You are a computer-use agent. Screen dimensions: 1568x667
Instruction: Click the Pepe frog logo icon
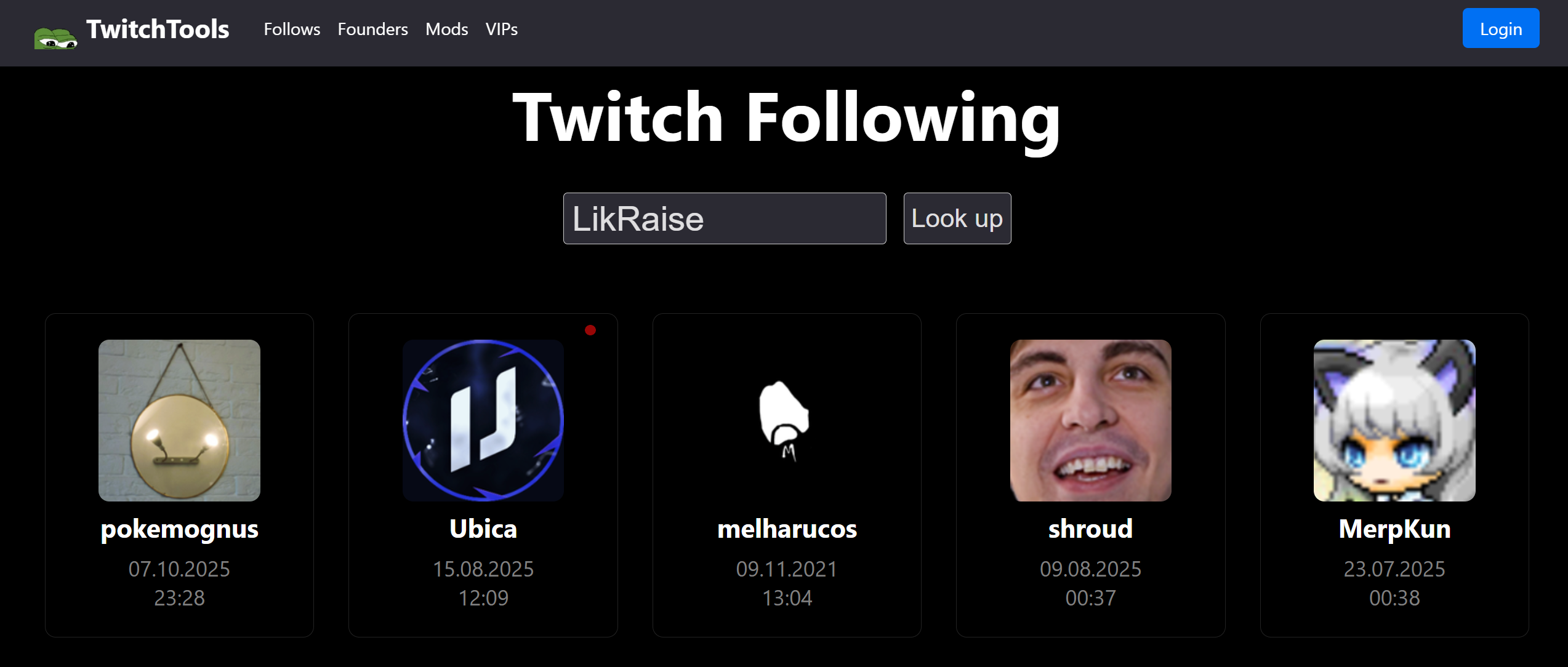pyautogui.click(x=55, y=38)
